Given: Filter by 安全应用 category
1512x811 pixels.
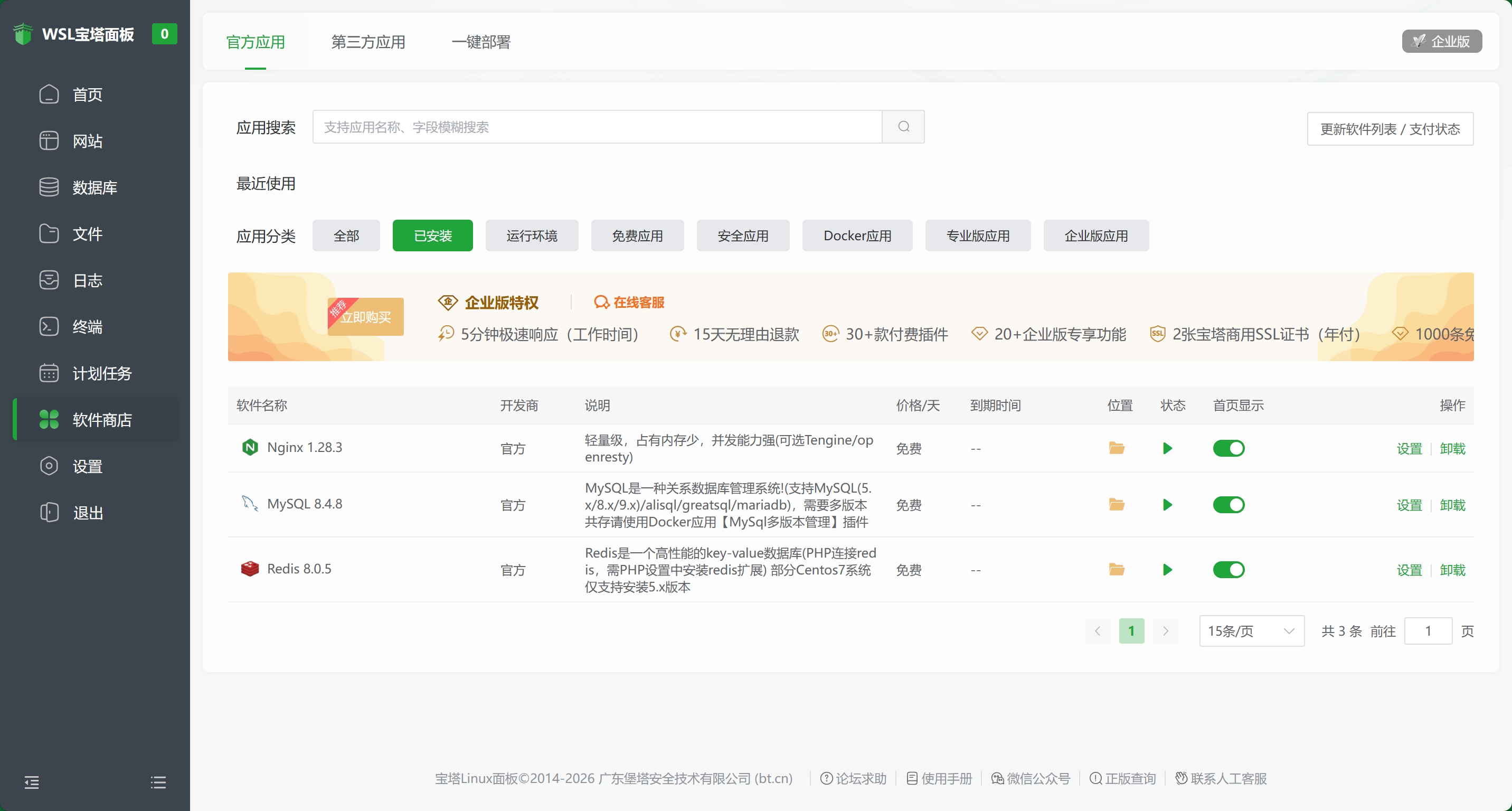Looking at the screenshot, I should click(x=743, y=235).
